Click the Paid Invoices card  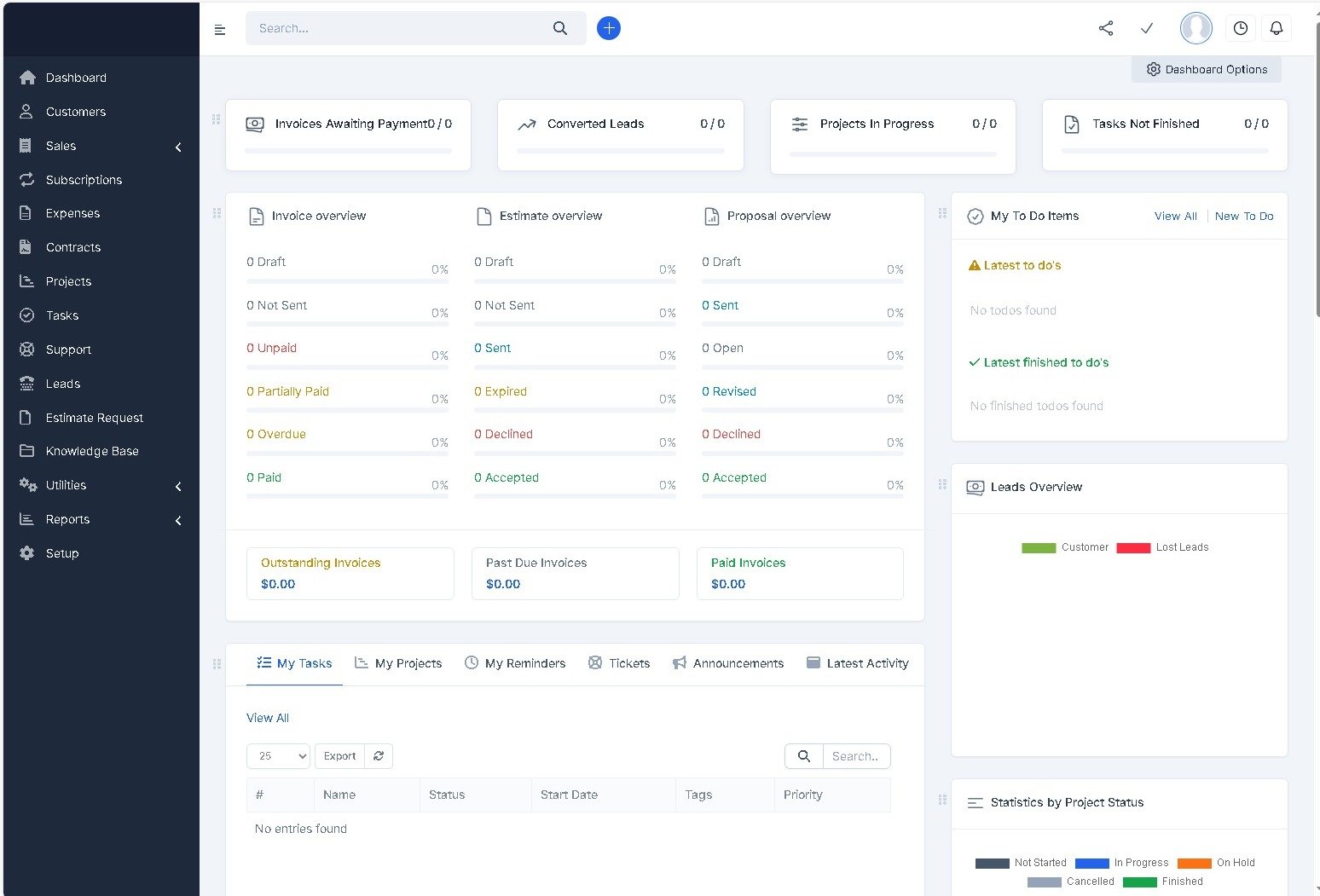(800, 574)
